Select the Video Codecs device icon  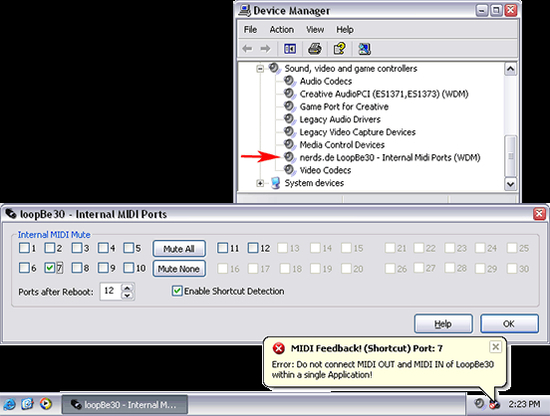pos(289,170)
